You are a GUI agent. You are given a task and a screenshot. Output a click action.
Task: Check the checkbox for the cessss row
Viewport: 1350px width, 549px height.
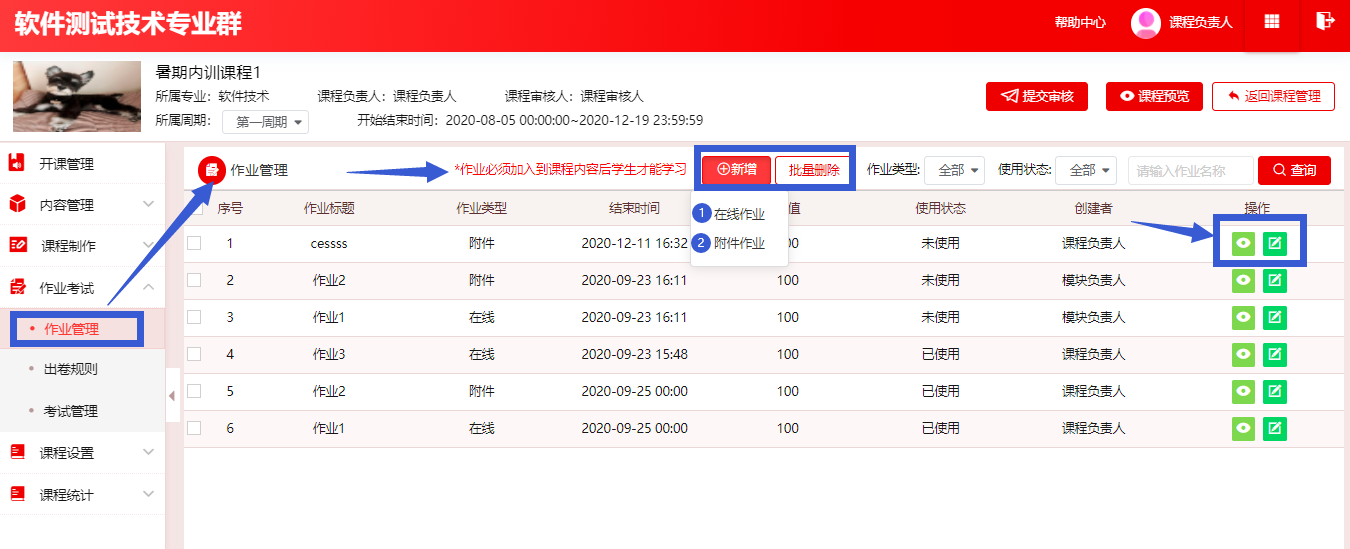pyautogui.click(x=194, y=243)
